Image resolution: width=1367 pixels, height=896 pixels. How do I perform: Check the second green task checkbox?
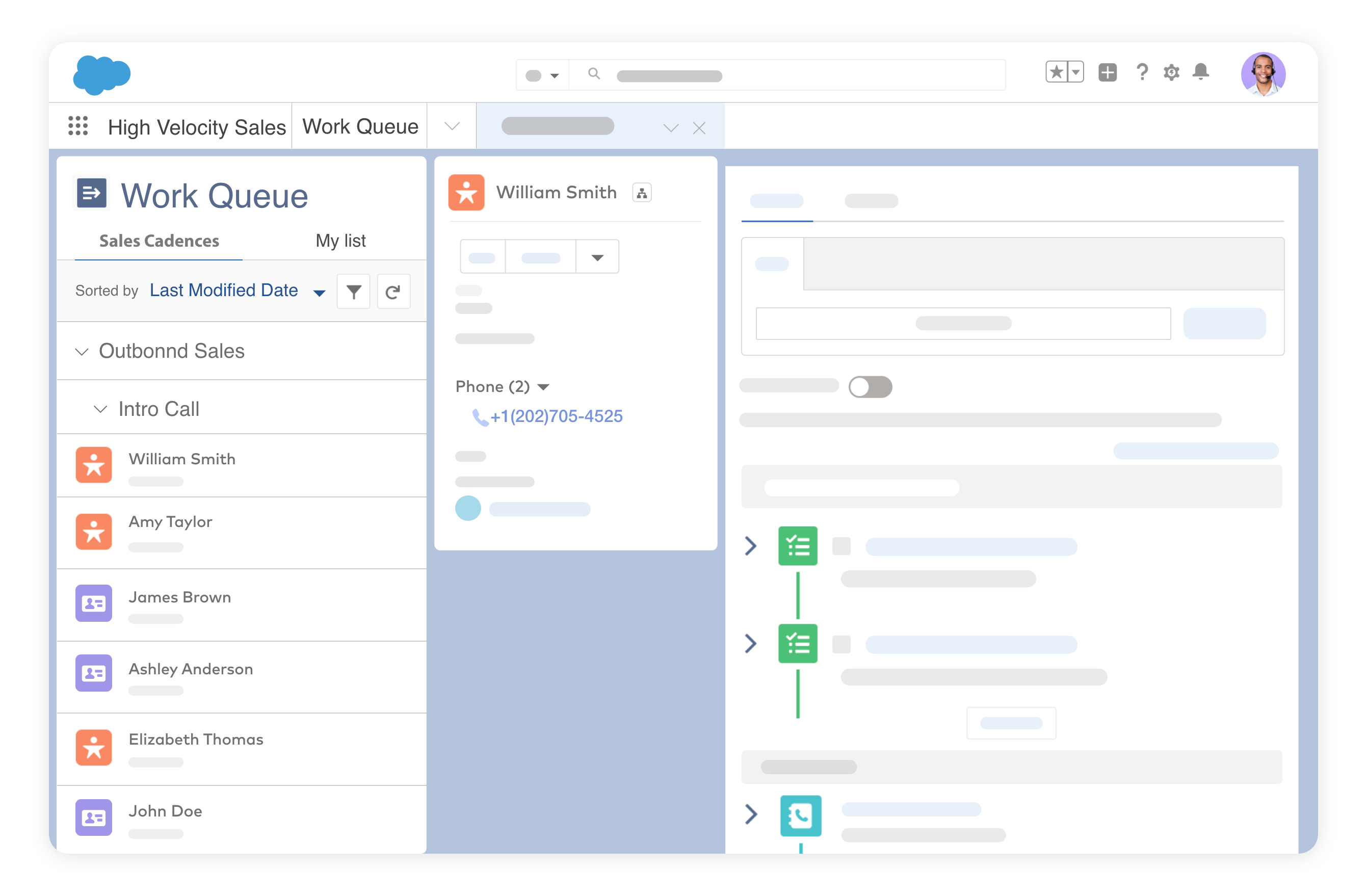[x=841, y=644]
